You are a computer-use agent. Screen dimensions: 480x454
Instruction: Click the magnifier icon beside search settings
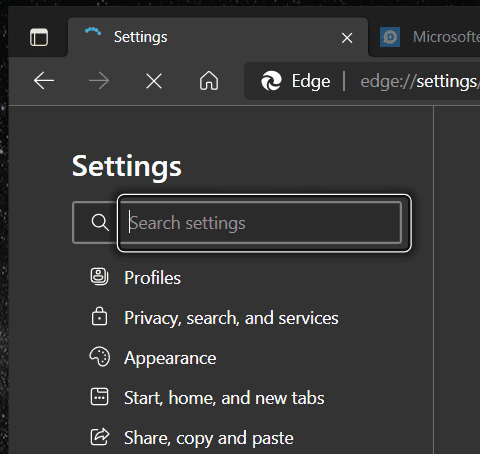tap(100, 222)
